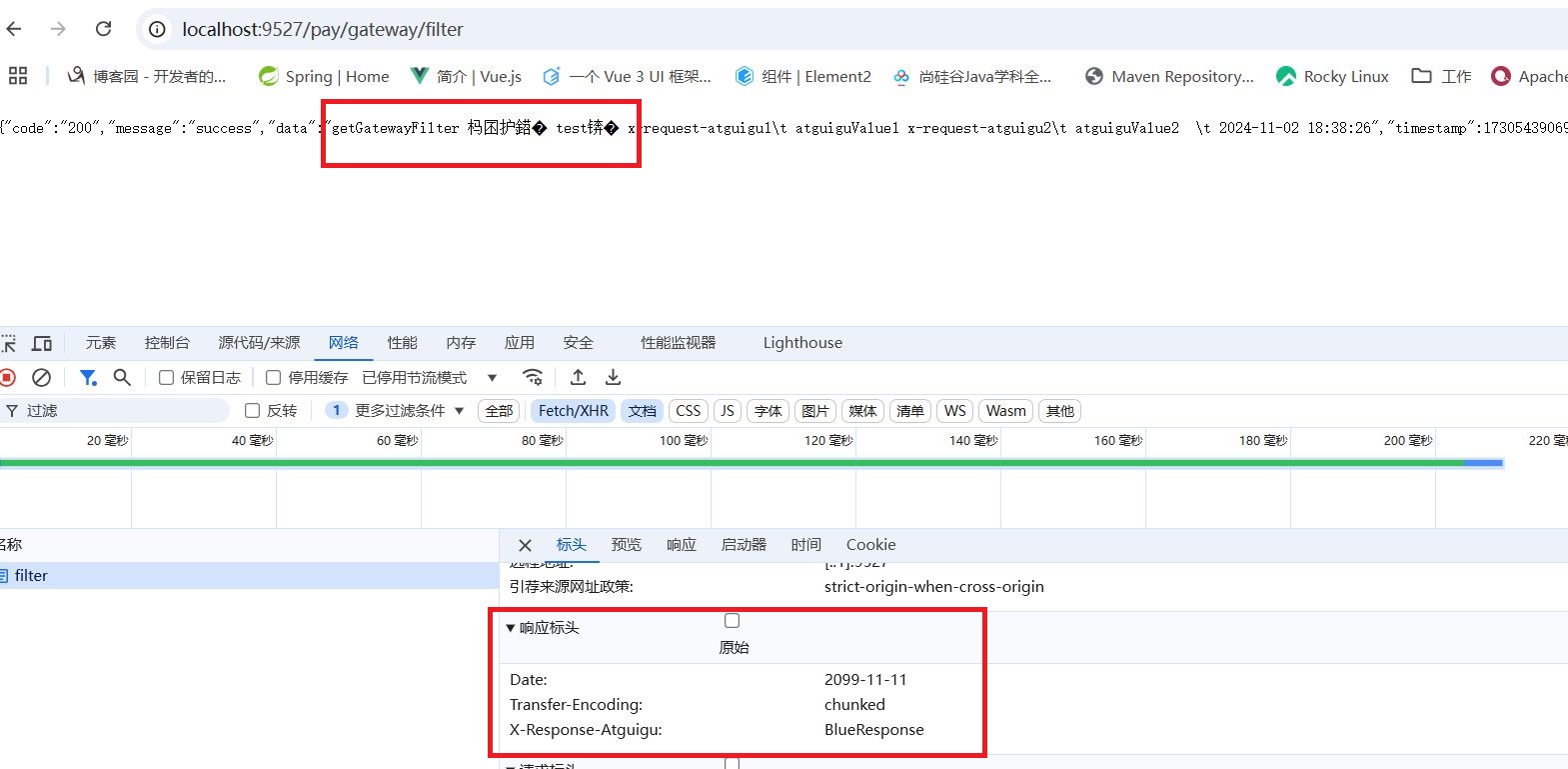Switch to the 控制台 DevTools tab
The width and height of the screenshot is (1568, 769).
167,343
